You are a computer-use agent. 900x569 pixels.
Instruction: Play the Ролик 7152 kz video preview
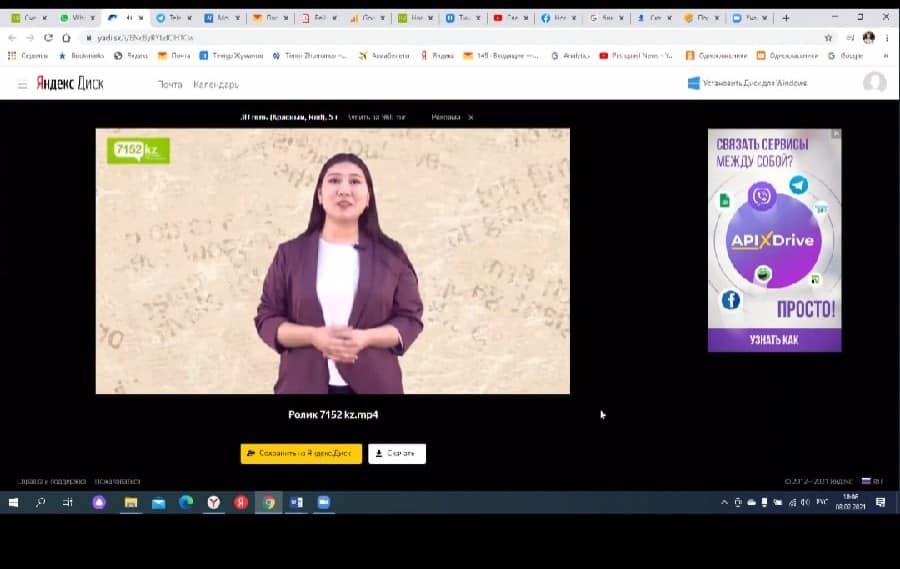(332, 261)
